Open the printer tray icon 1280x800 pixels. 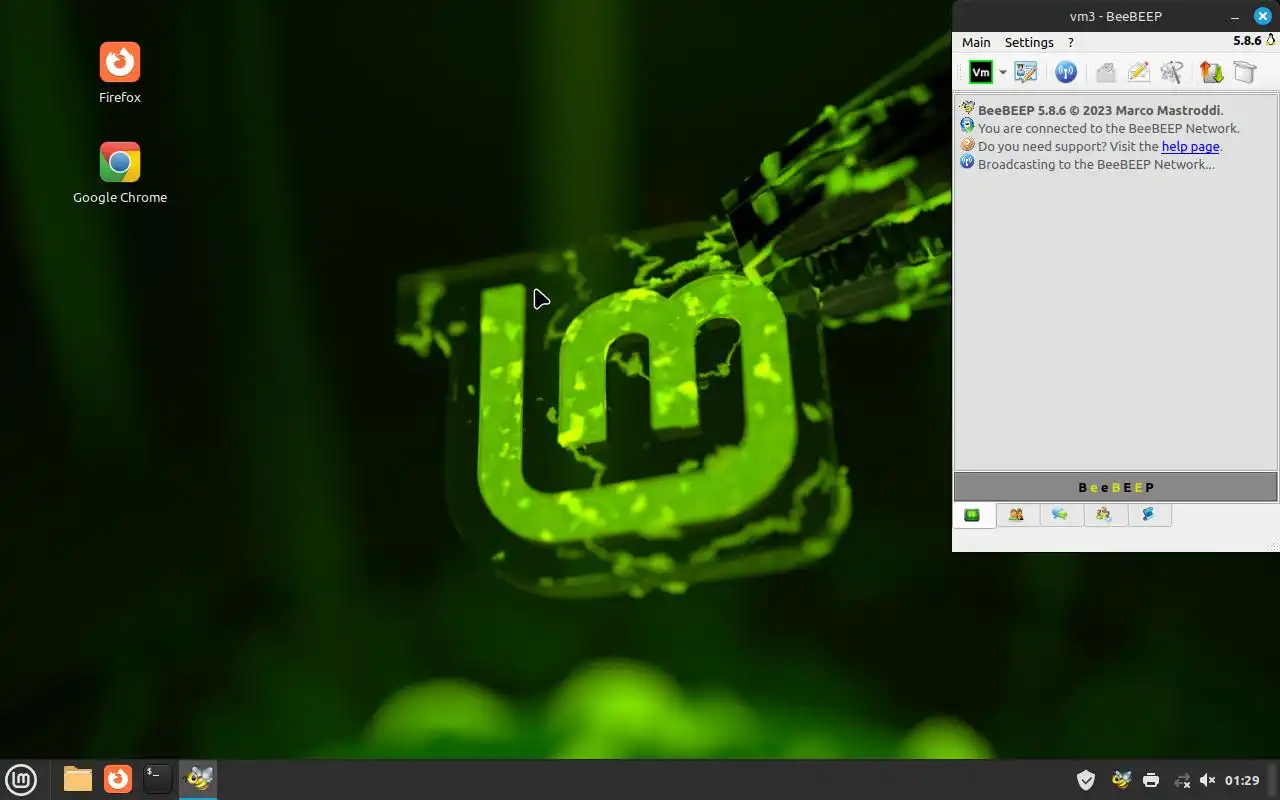(x=1151, y=780)
